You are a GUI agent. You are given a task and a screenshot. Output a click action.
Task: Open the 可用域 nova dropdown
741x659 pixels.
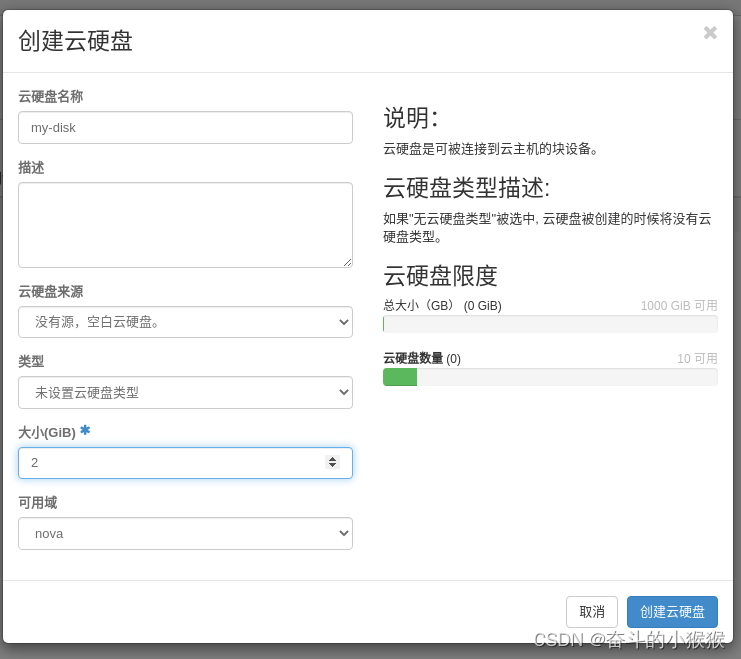(185, 533)
